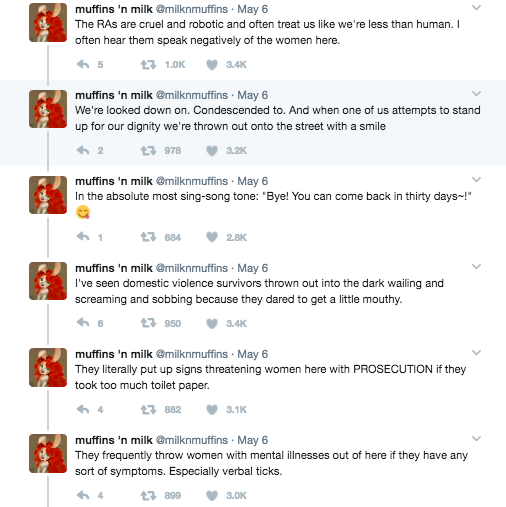Like the tweet about verbal ticks
The width and height of the screenshot is (506, 507).
coord(212,496)
